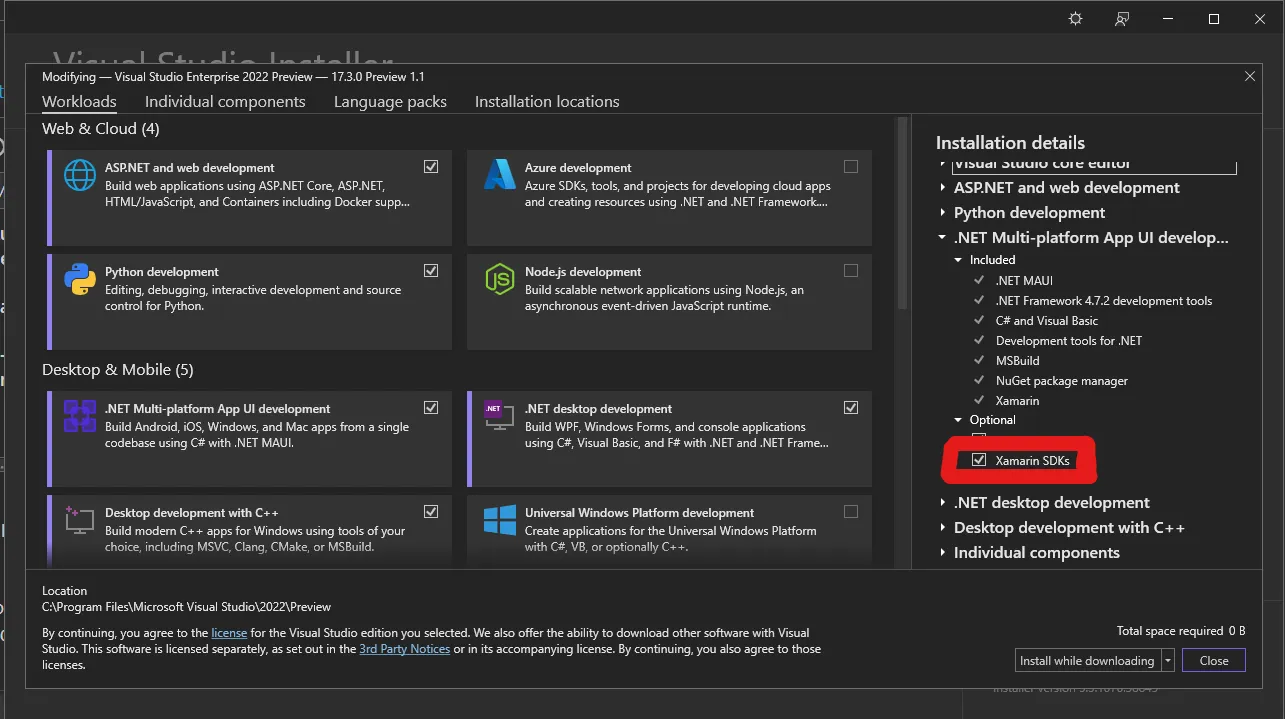Click the Python development snake icon
1285x719 pixels.
pyautogui.click(x=80, y=279)
